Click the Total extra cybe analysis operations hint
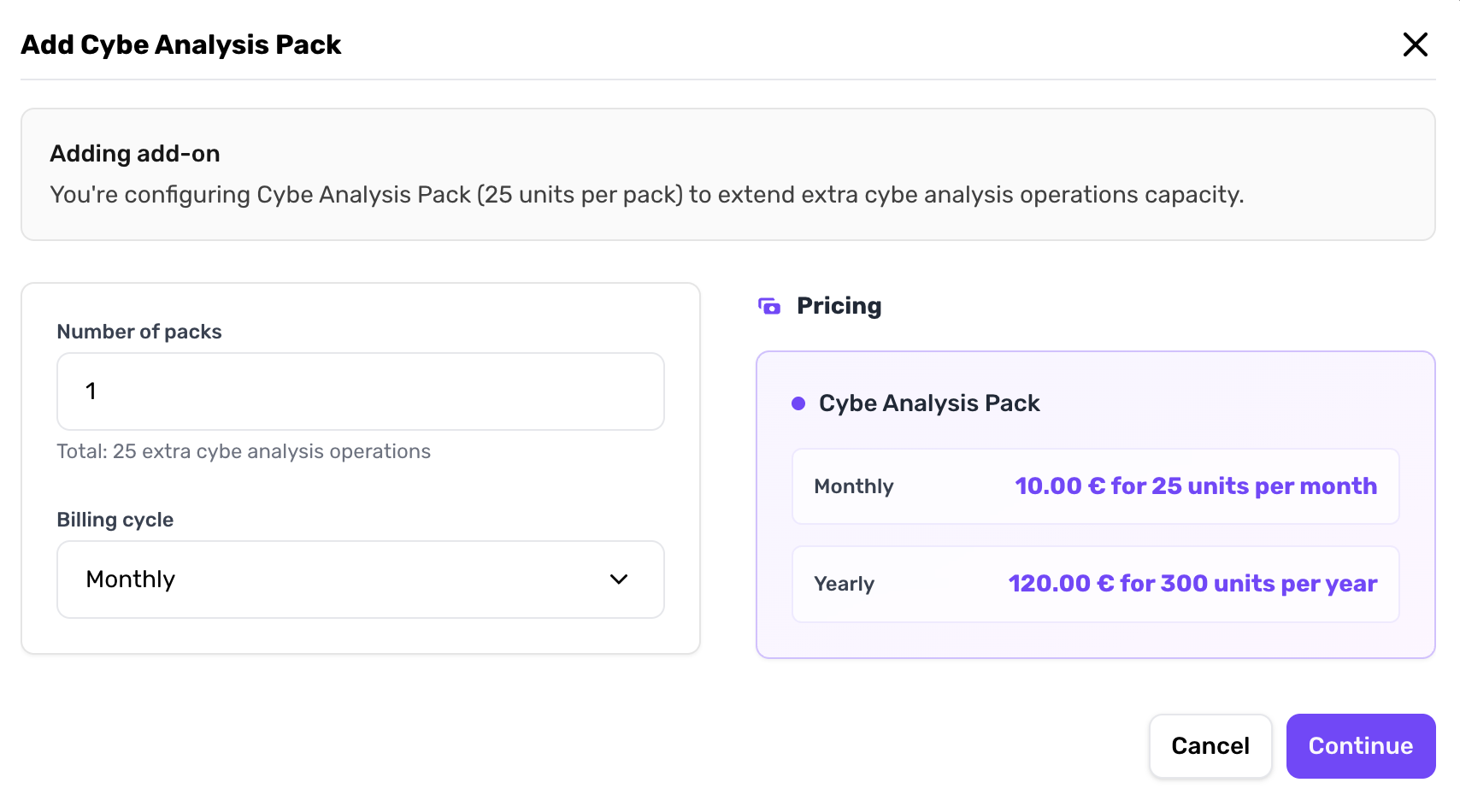 [x=244, y=451]
